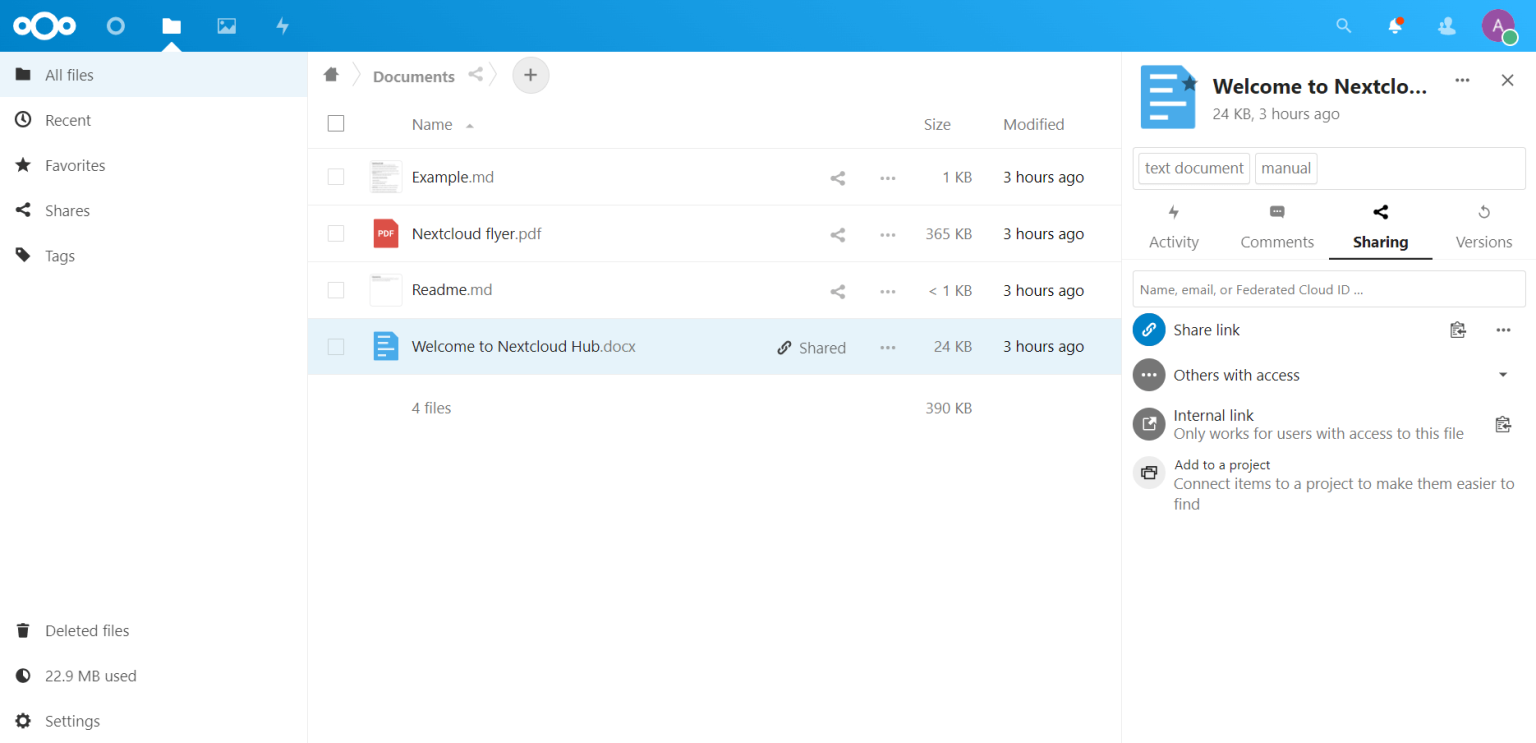Open the Dashboard from the top bar
1536x743 pixels.
[x=115, y=26]
